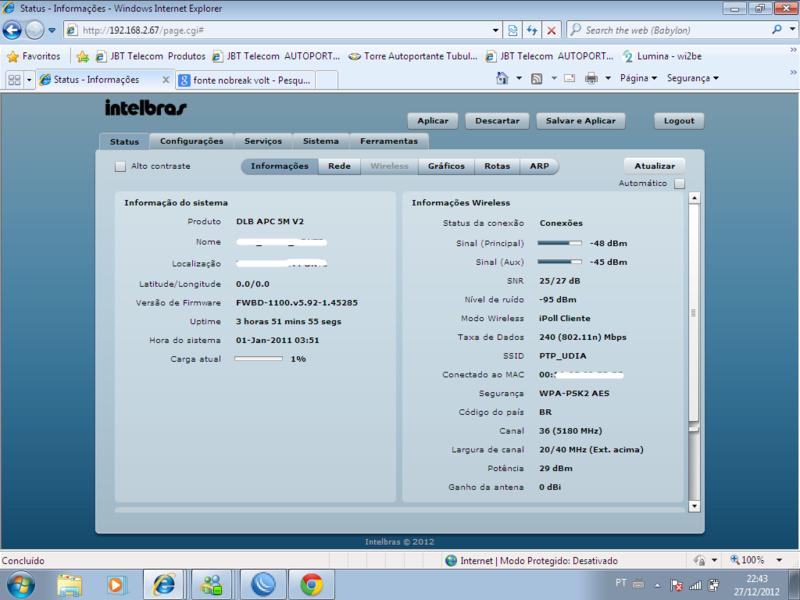Click Add to Favorites Bar star icon
Screen dimensions: 800x600
click(x=82, y=56)
